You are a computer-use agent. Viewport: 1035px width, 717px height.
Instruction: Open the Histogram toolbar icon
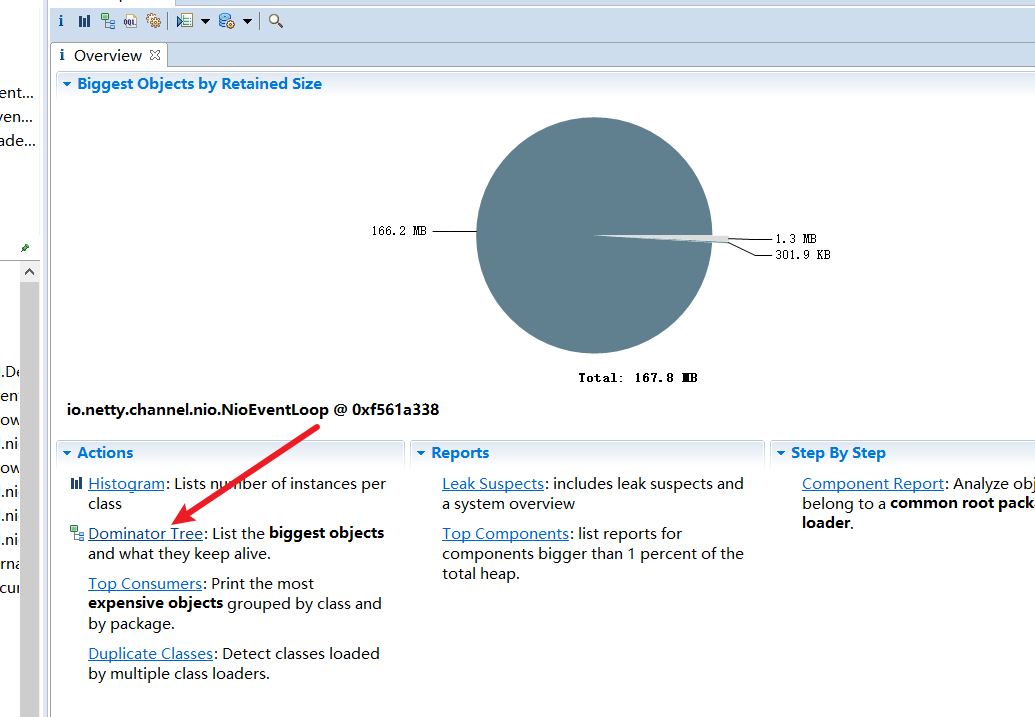[x=84, y=21]
